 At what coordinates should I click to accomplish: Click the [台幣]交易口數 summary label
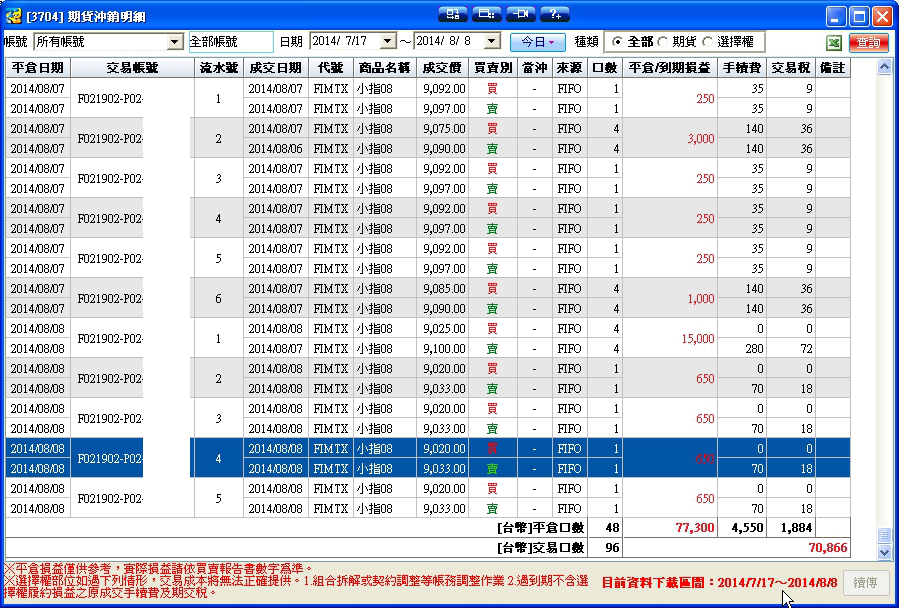click(541, 547)
